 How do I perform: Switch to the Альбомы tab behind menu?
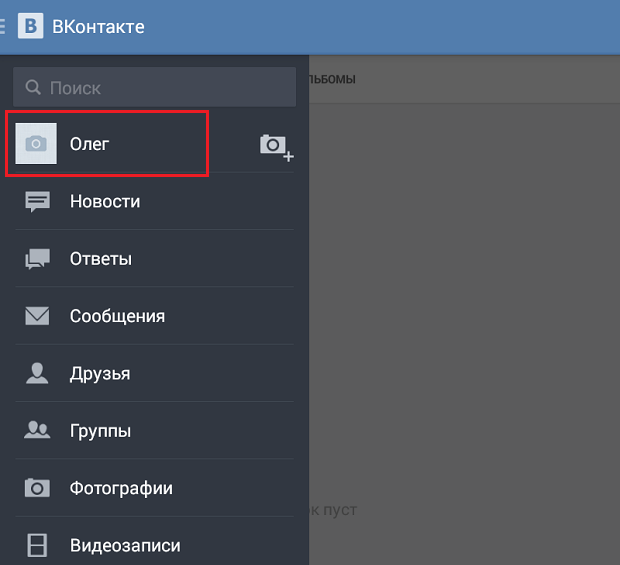[x=332, y=79]
